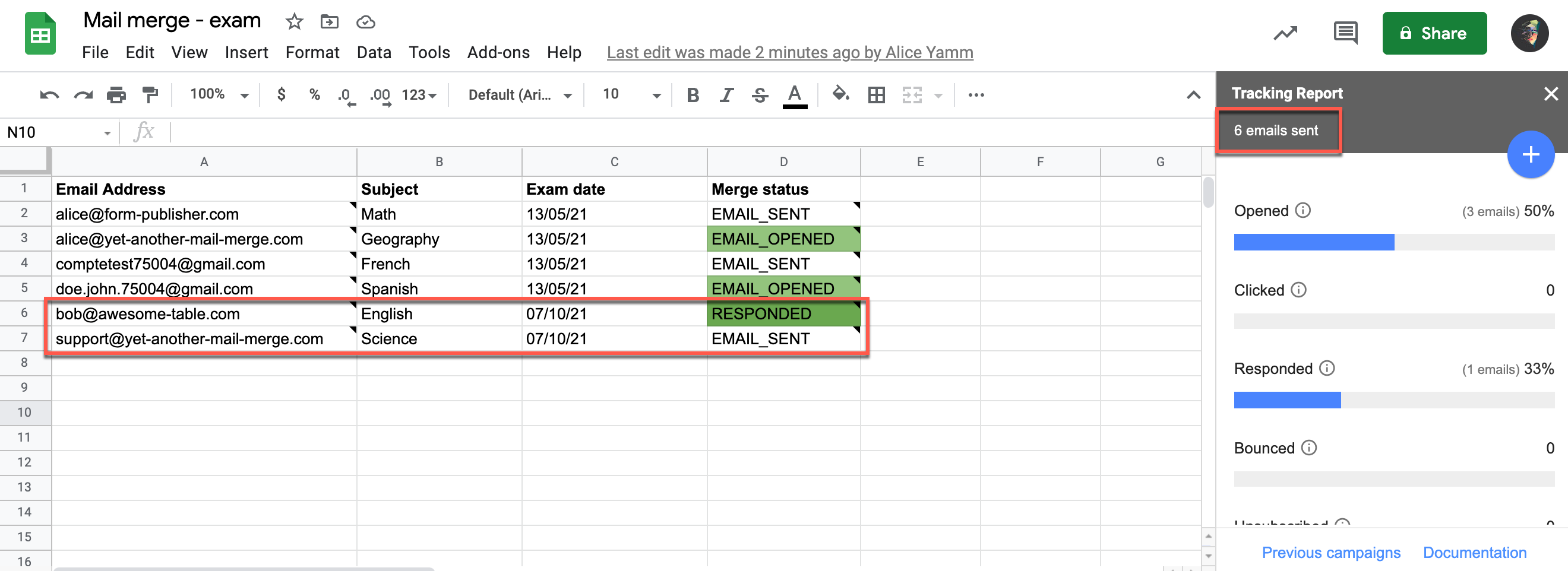1568x571 pixels.
Task: Click the Move to folder icon
Action: tap(329, 21)
